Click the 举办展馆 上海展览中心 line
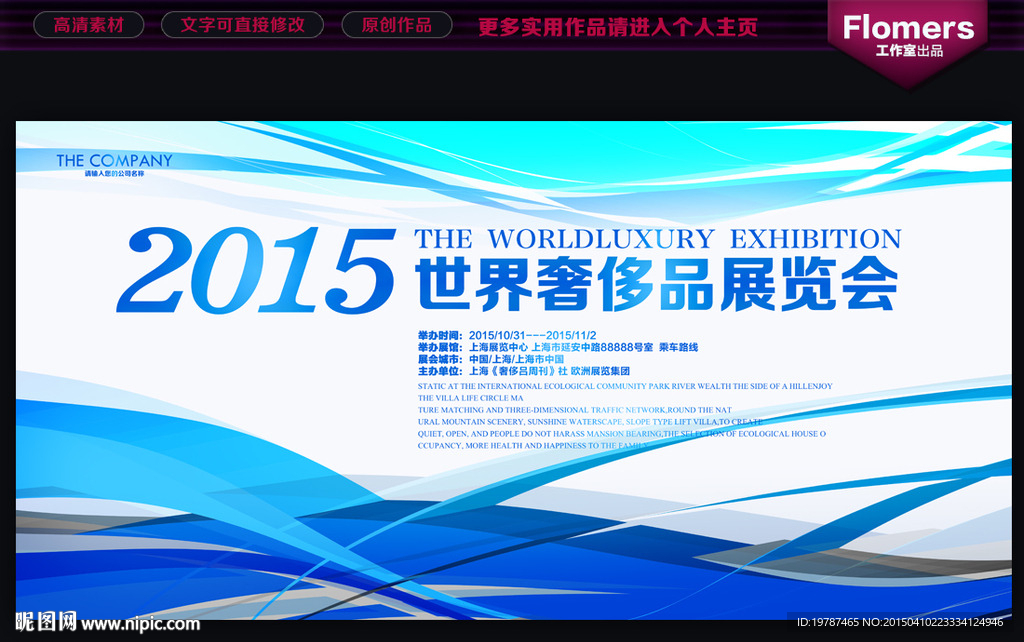The height and width of the screenshot is (642, 1024). (x=558, y=347)
